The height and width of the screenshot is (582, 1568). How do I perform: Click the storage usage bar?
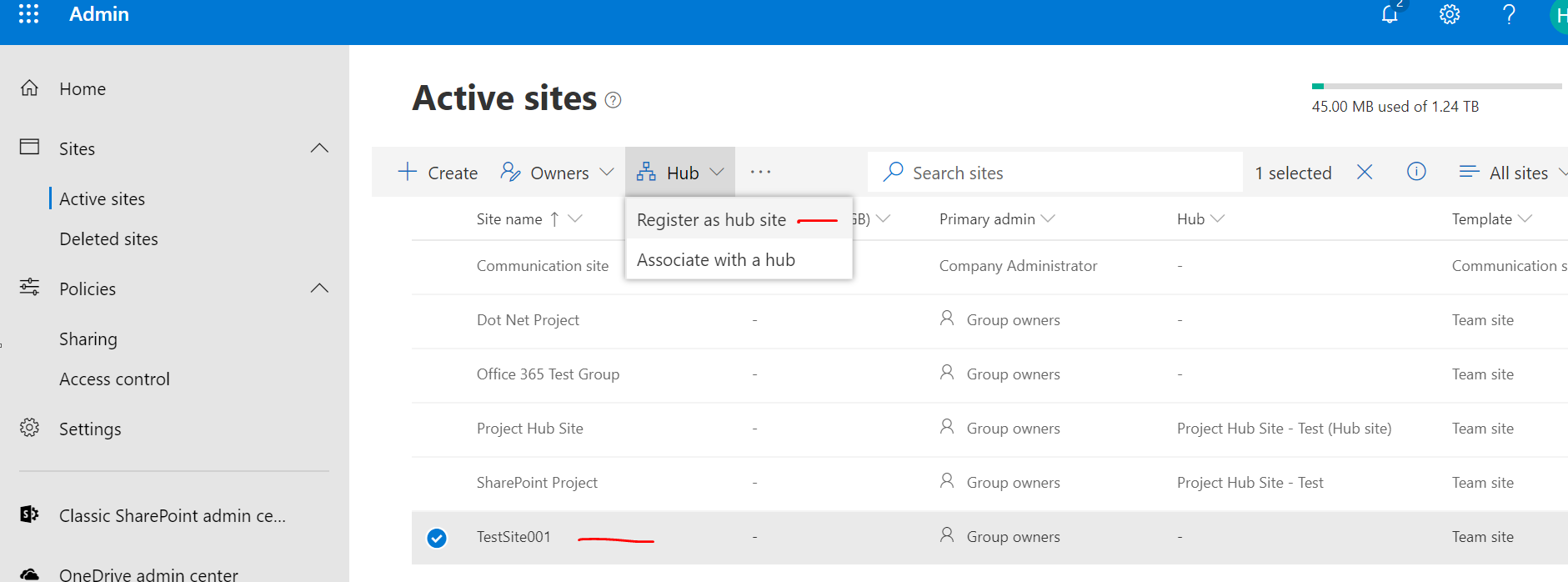(1436, 86)
